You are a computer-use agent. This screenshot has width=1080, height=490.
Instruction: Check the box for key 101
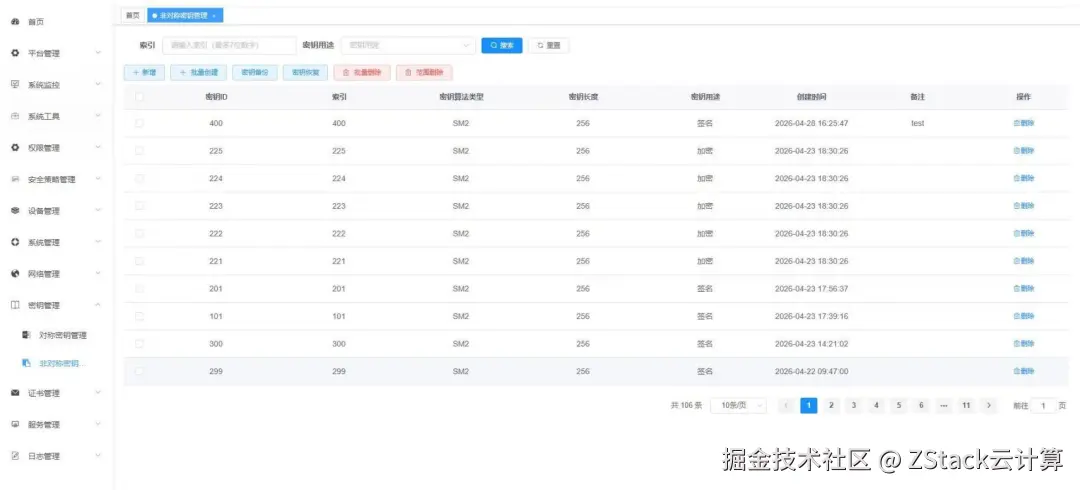[x=139, y=316]
